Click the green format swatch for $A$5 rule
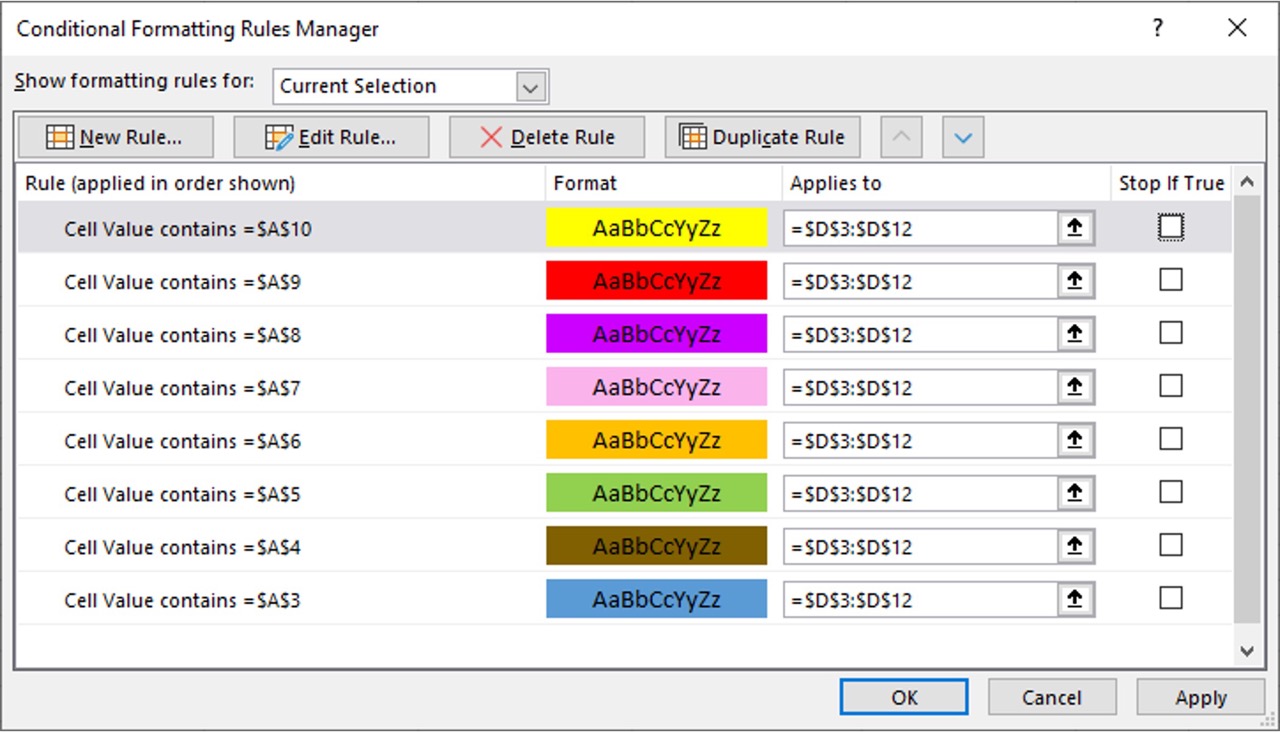 (655, 493)
